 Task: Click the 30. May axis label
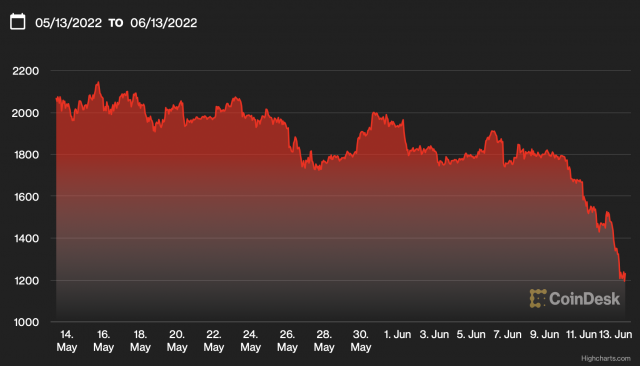click(360, 341)
